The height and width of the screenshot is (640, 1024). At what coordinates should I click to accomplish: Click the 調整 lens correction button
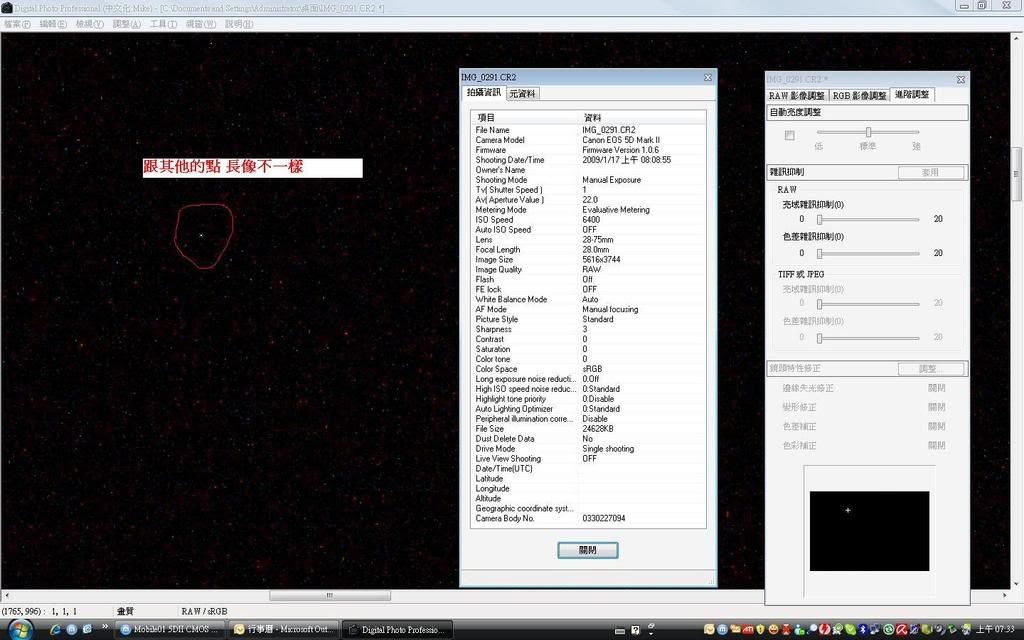point(930,369)
